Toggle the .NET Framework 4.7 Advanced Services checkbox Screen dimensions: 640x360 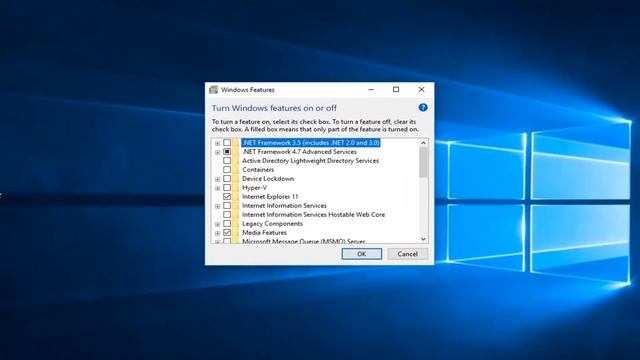[227, 152]
